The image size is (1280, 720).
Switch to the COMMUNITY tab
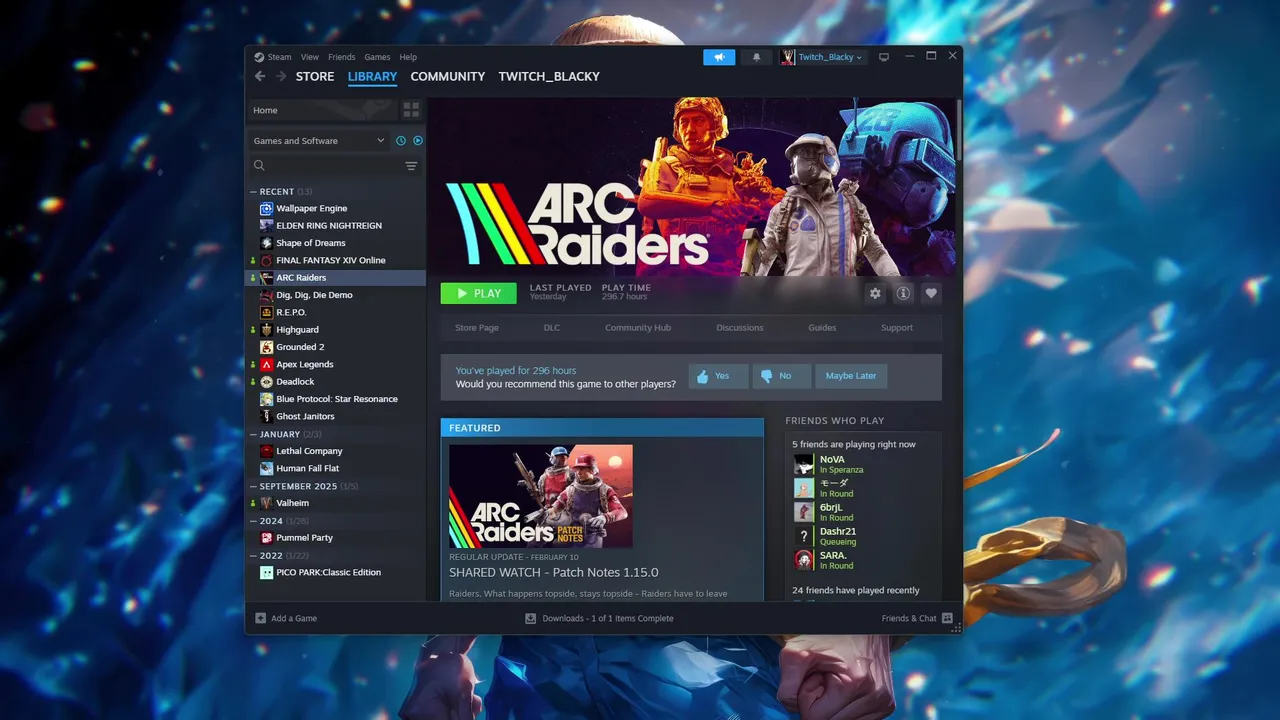point(447,76)
